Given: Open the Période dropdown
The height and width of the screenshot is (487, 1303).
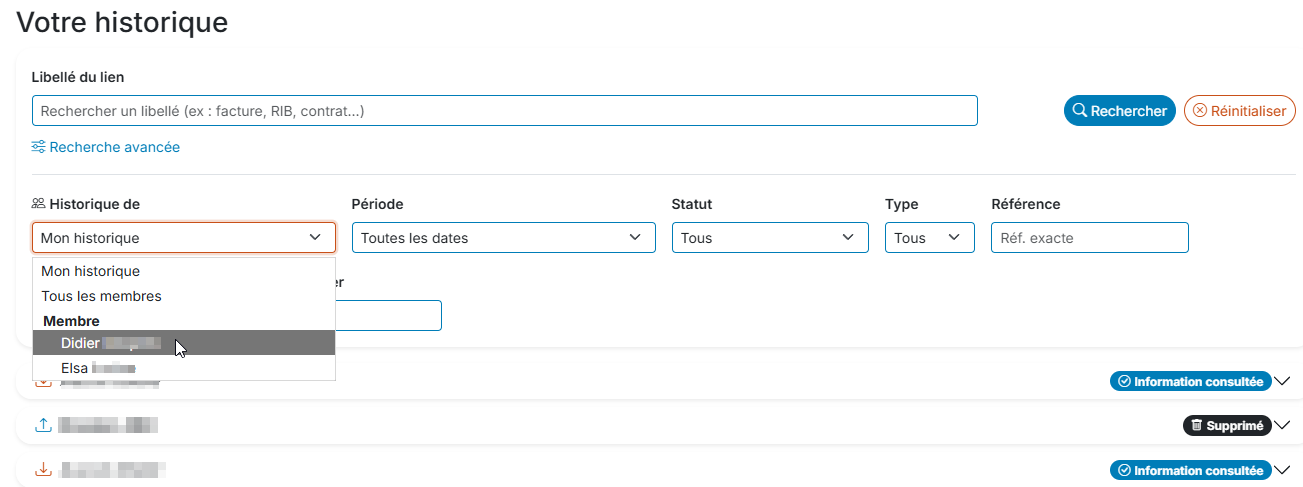Looking at the screenshot, I should pyautogui.click(x=503, y=238).
